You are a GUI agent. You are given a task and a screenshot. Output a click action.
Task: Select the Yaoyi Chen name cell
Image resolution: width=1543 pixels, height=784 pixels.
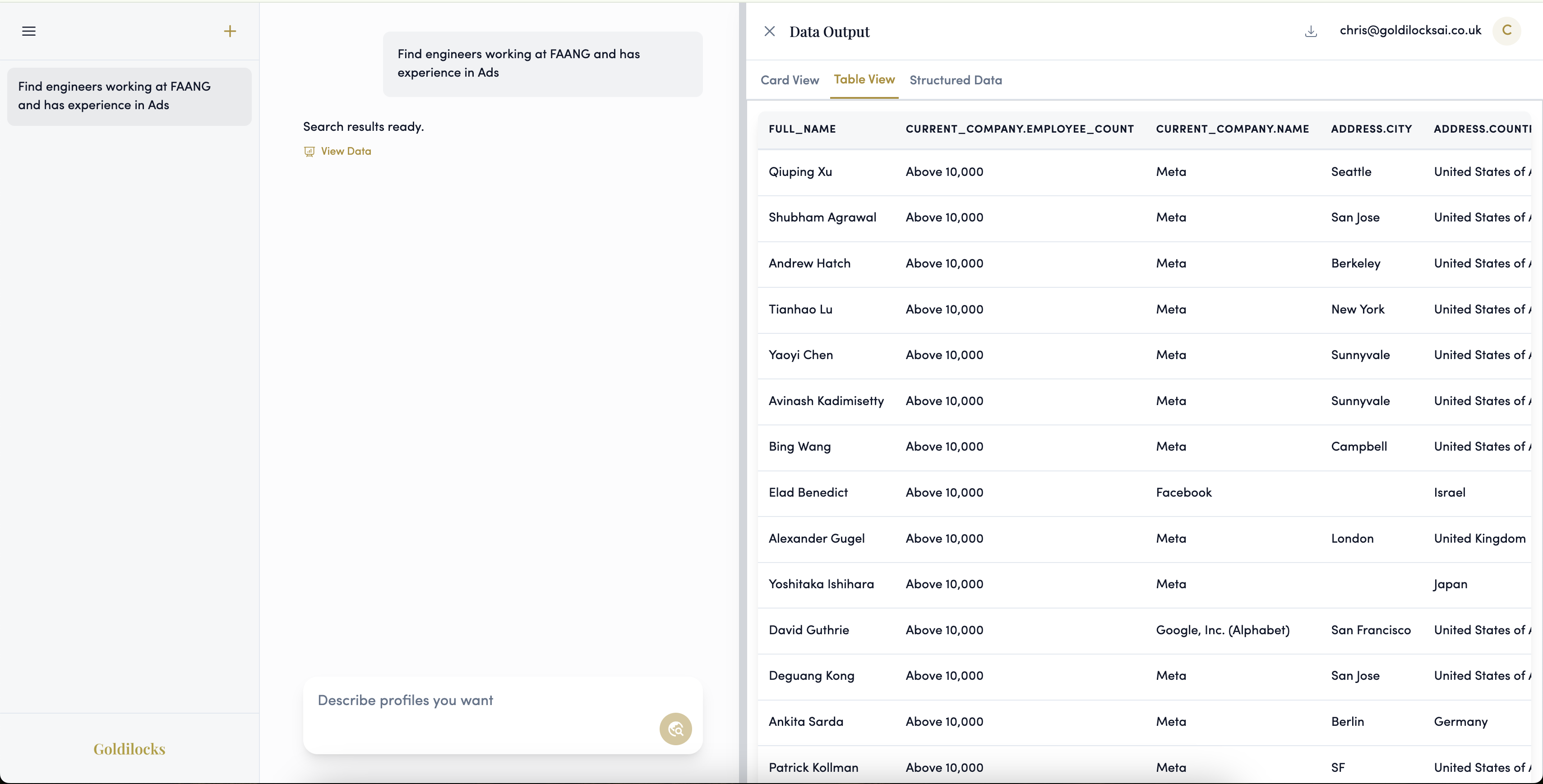tap(801, 355)
